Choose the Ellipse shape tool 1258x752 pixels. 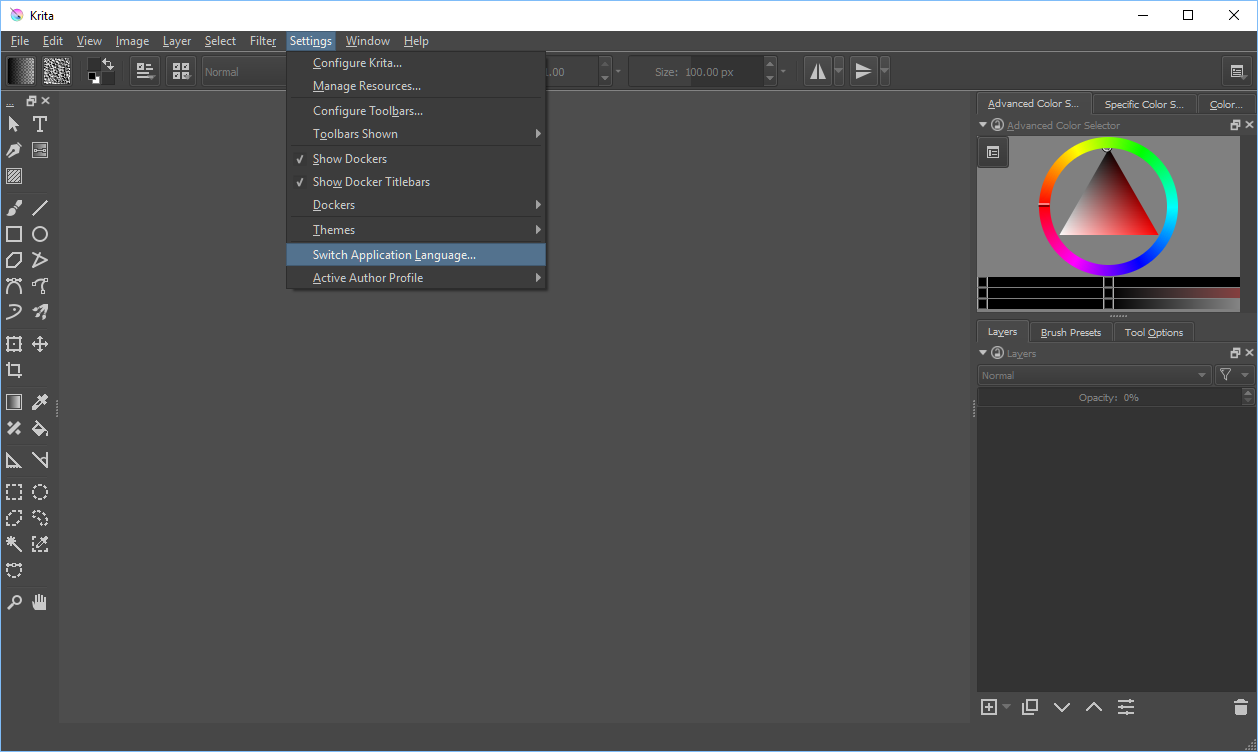40,234
